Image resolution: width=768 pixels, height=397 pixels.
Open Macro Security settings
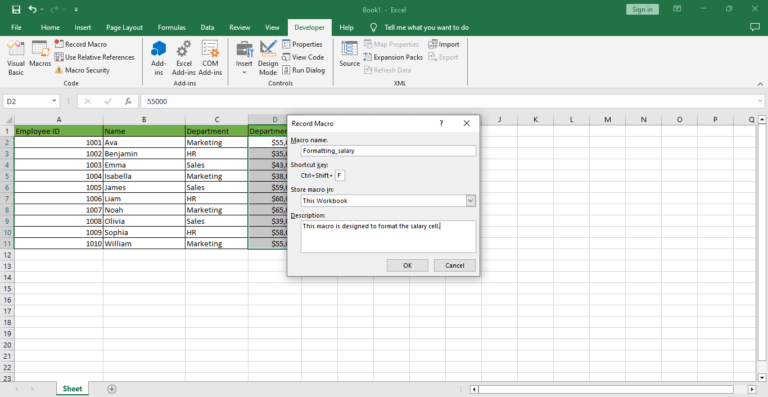(x=82, y=70)
